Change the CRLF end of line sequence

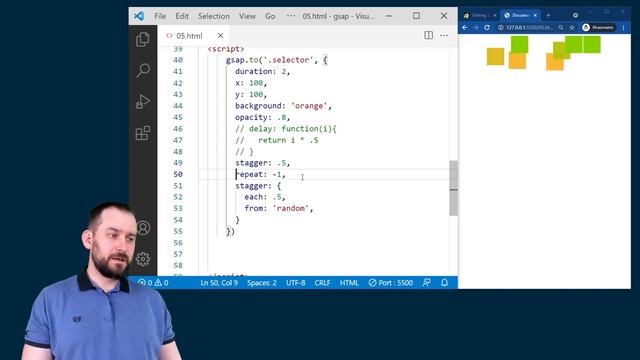[322, 283]
